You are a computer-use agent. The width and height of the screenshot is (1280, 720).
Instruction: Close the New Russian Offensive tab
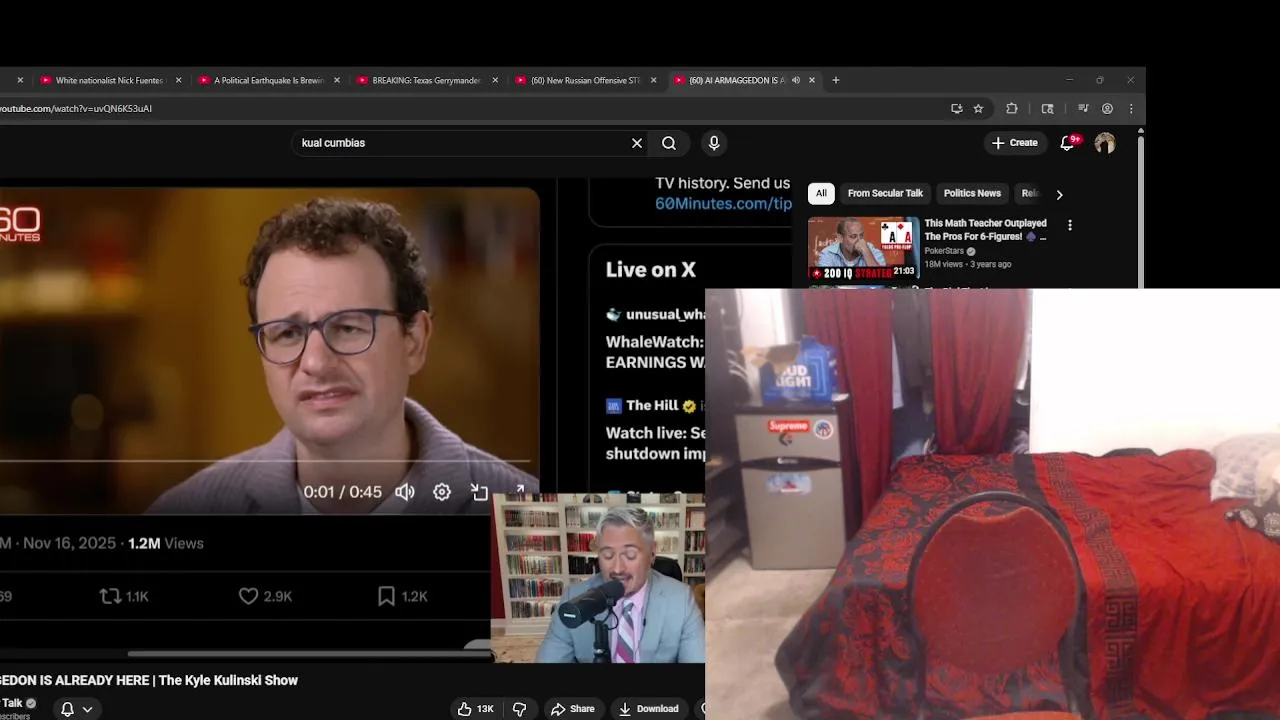click(x=654, y=80)
